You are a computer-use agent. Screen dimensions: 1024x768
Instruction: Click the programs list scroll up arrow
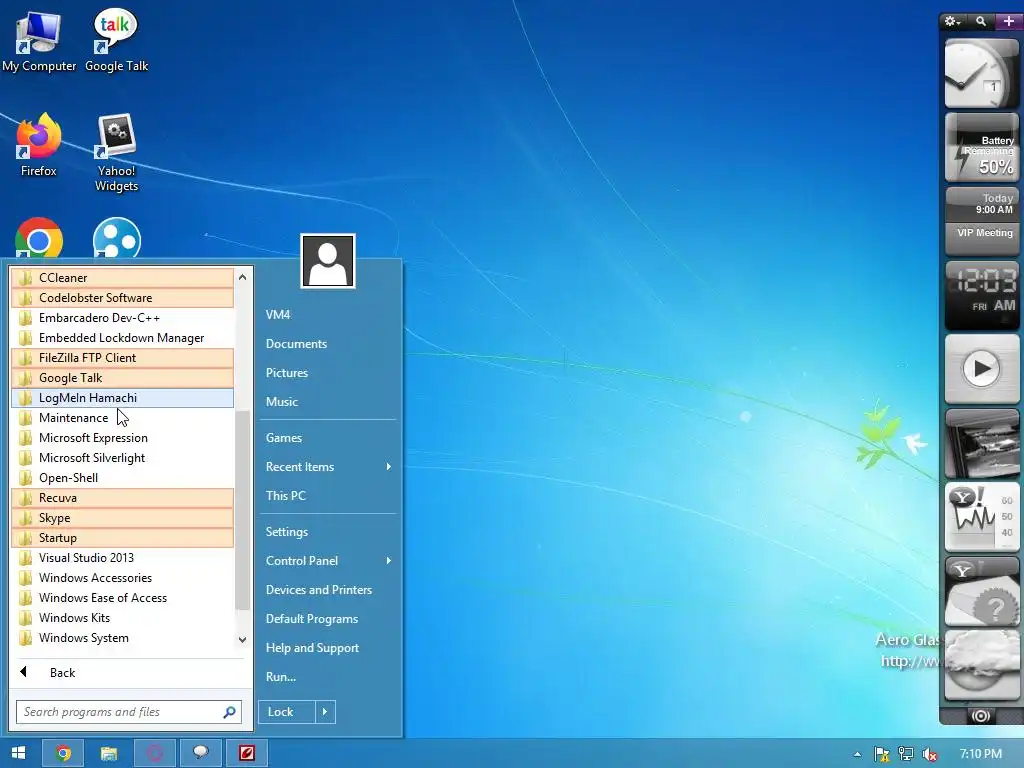click(242, 277)
